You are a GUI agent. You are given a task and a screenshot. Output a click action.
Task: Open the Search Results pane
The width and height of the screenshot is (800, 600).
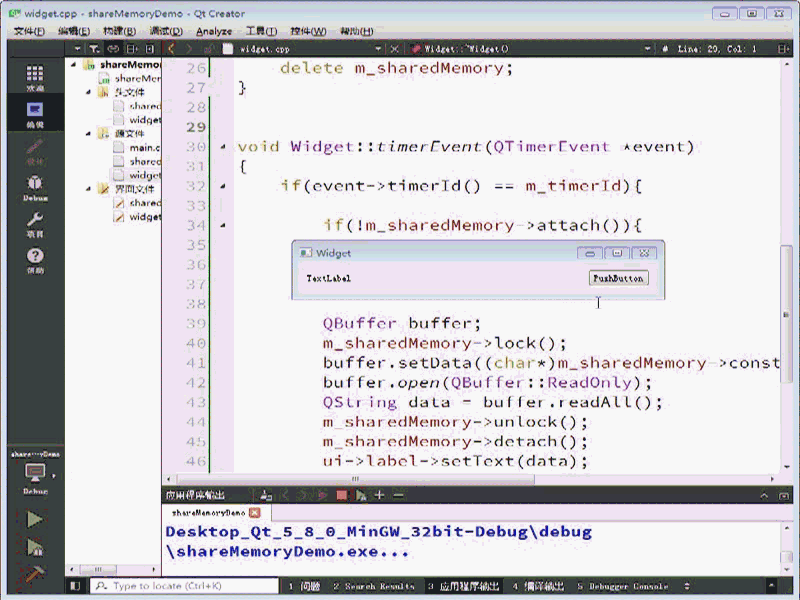tap(374, 586)
